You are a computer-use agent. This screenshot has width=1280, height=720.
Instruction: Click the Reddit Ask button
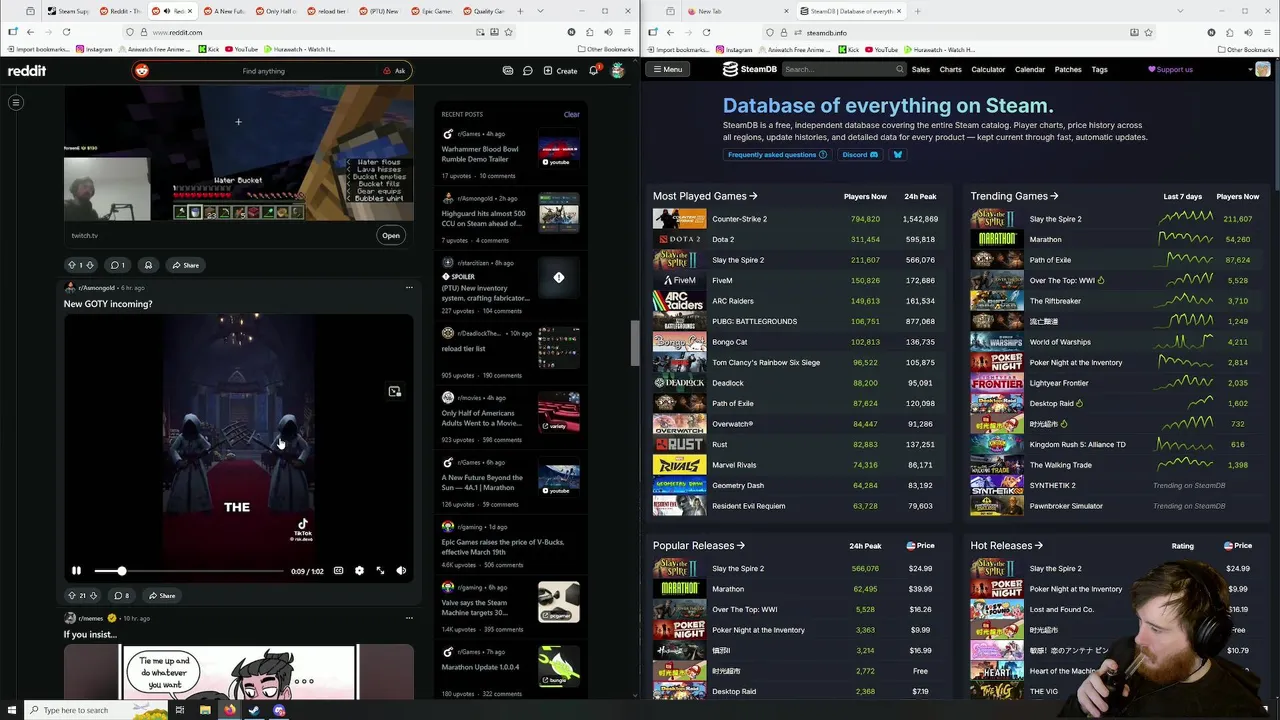tap(394, 71)
